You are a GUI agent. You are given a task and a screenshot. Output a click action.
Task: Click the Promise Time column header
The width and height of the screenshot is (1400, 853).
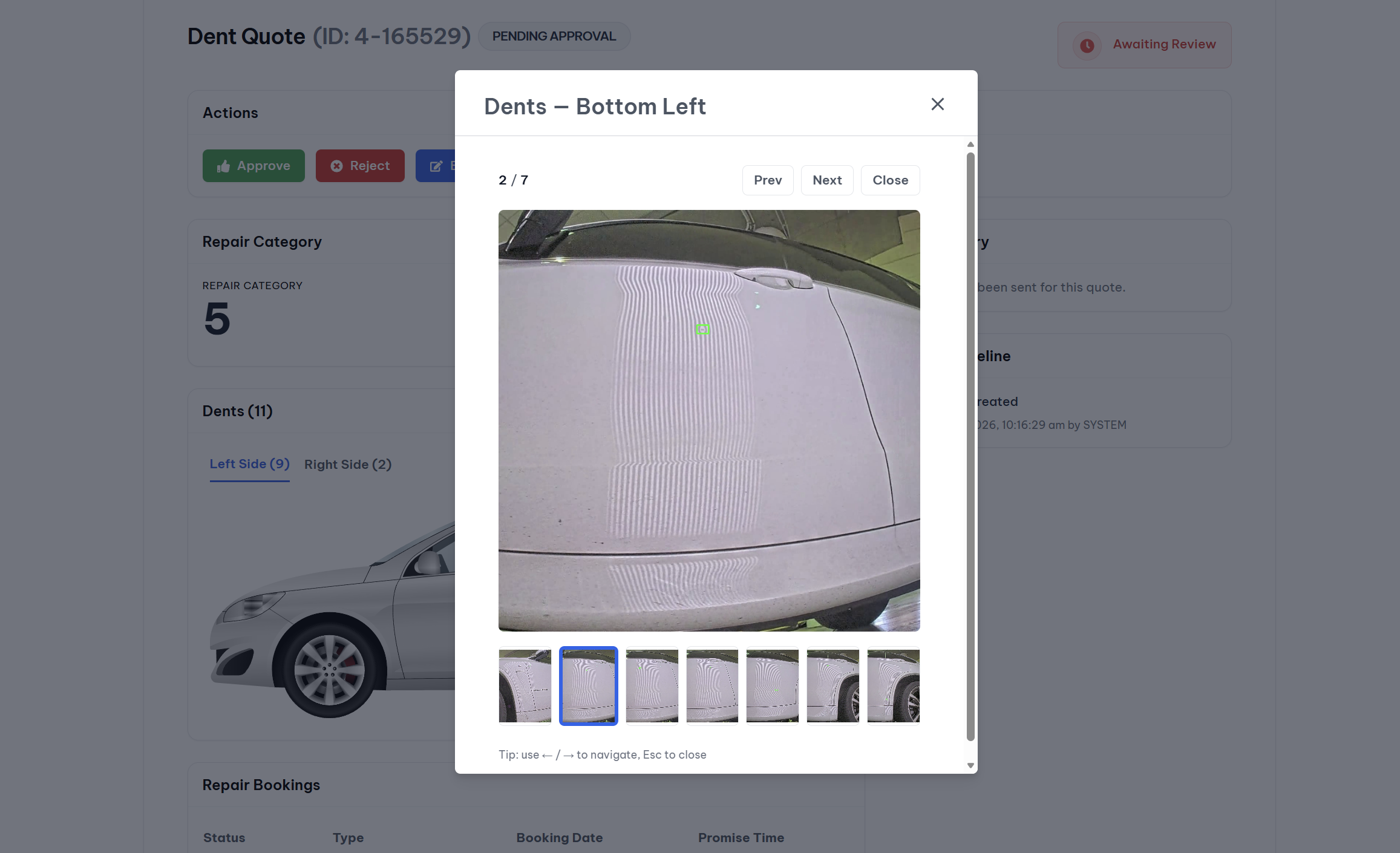point(741,838)
